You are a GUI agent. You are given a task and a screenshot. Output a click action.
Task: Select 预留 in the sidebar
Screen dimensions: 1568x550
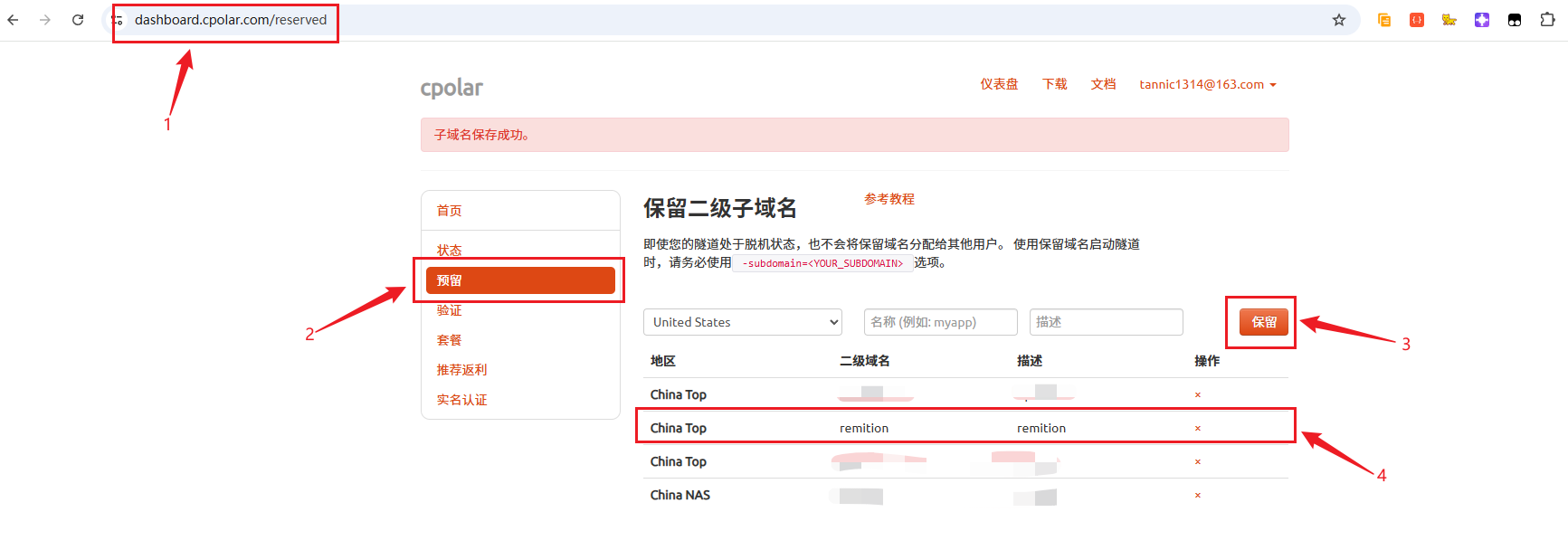point(520,280)
